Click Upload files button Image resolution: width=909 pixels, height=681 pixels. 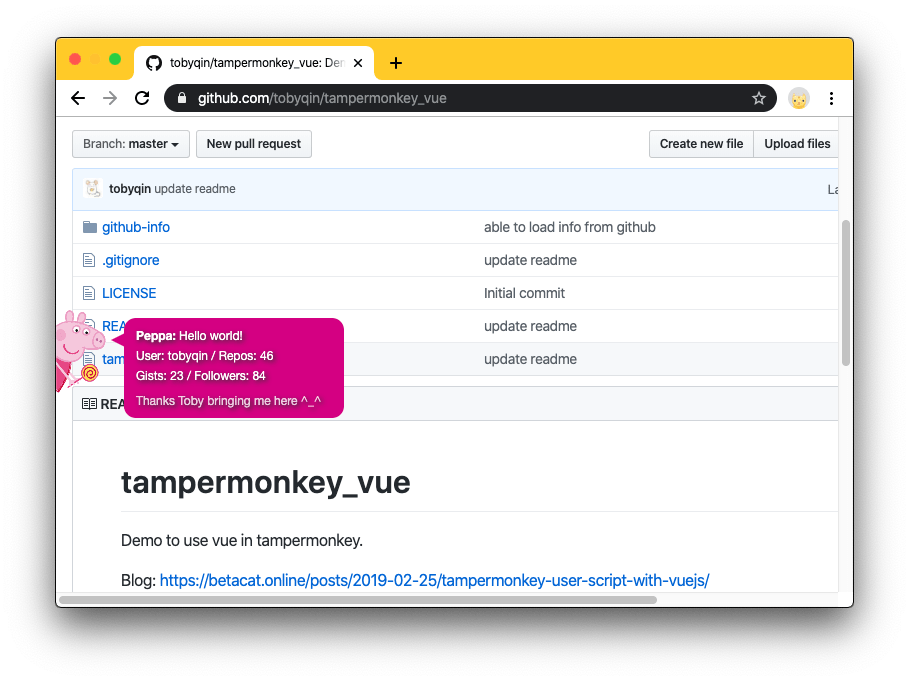point(796,144)
